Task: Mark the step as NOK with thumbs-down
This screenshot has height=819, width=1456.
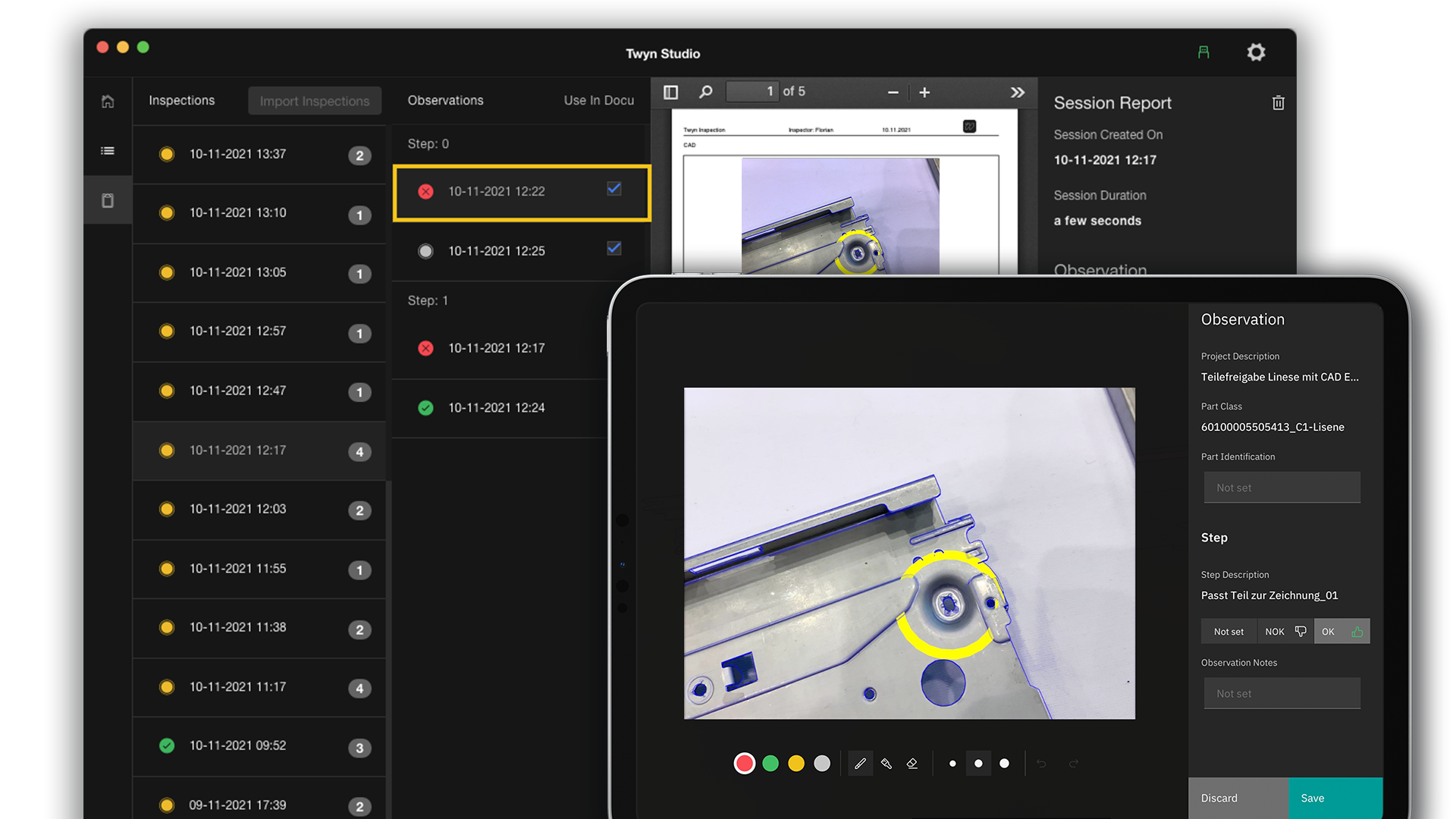Action: [1284, 631]
